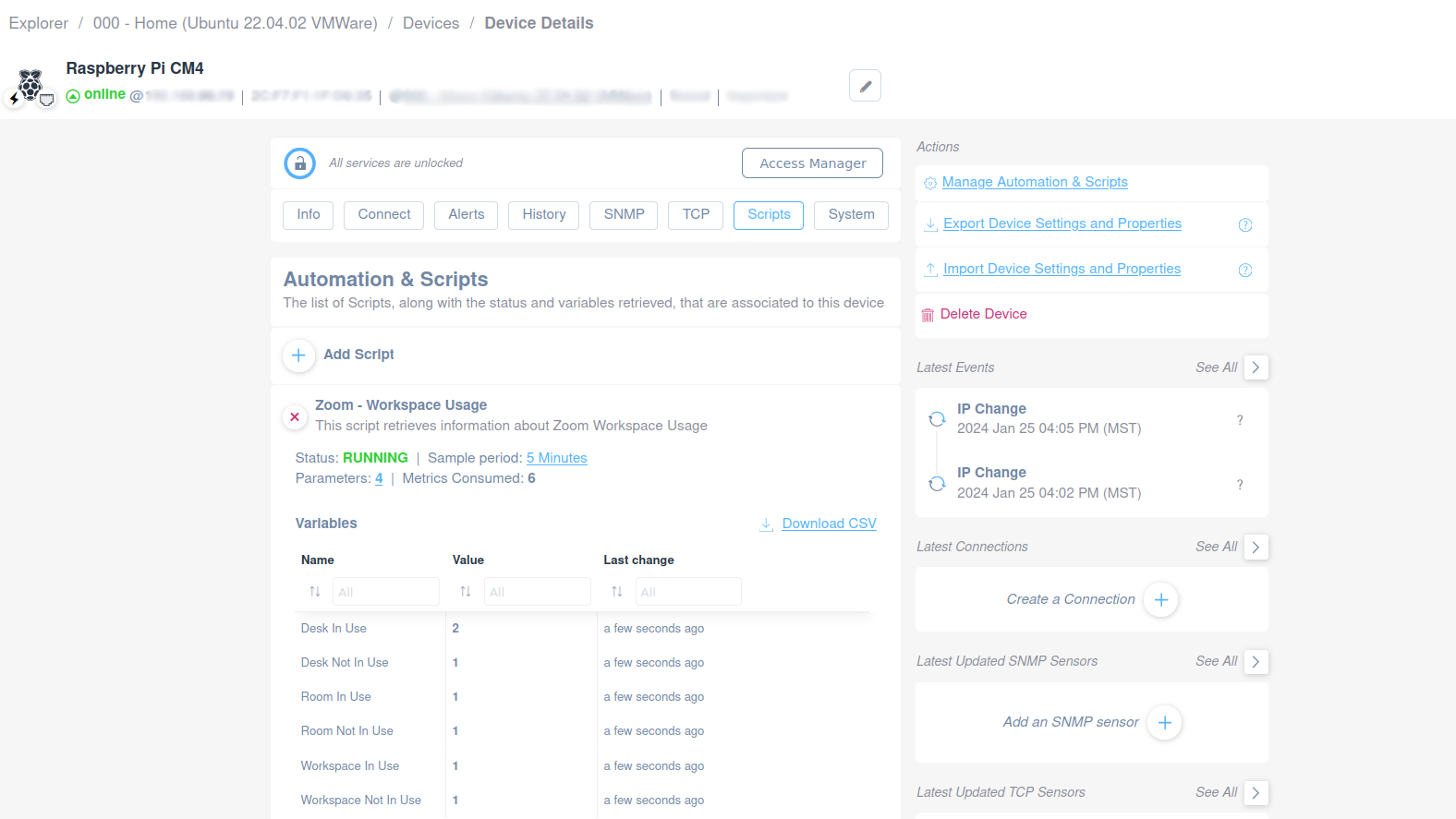Open help icon for Import Device Settings
This screenshot has height=819, width=1456.
coord(1245,271)
